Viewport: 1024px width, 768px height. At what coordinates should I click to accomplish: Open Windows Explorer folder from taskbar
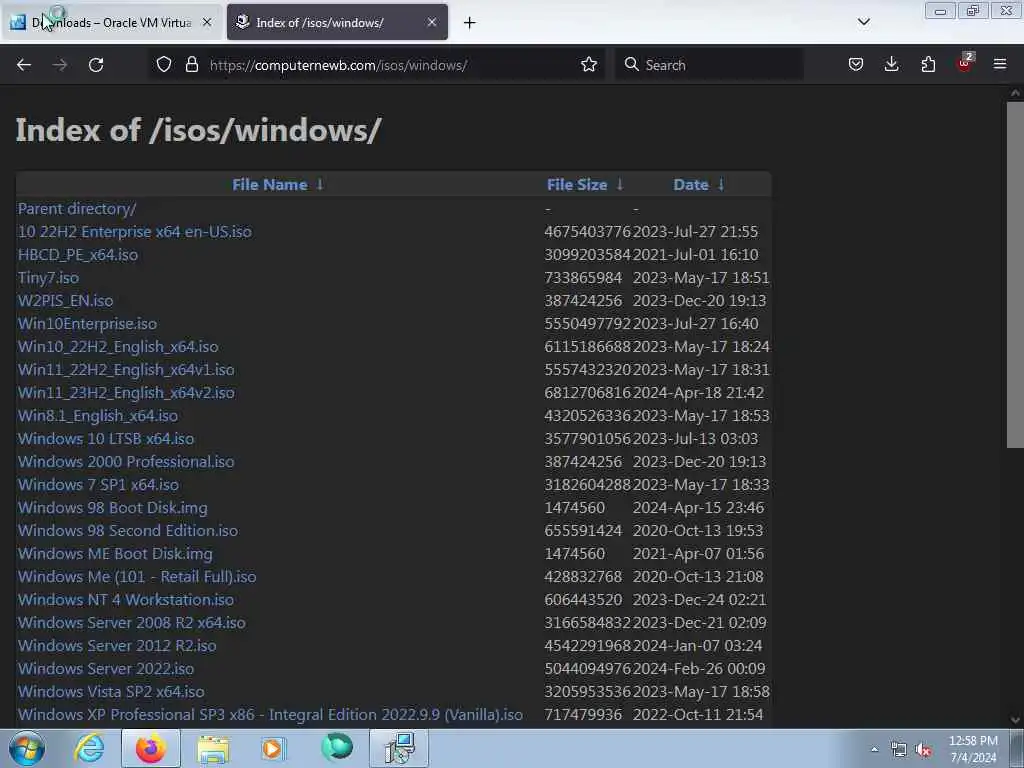coord(213,748)
